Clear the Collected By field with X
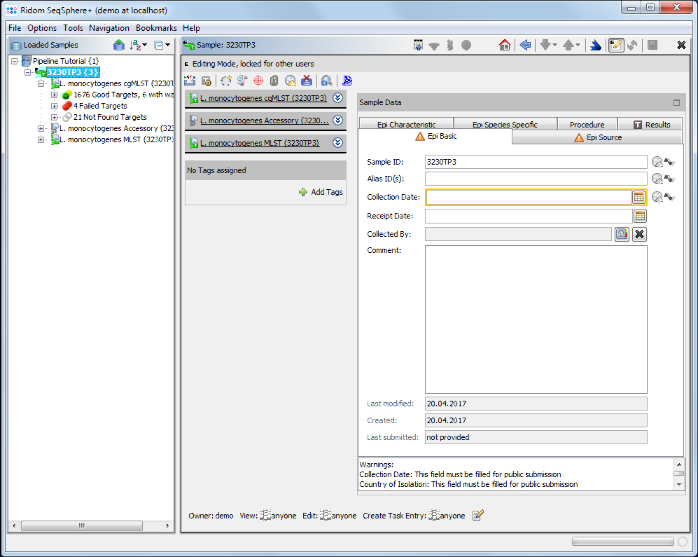 click(x=639, y=234)
